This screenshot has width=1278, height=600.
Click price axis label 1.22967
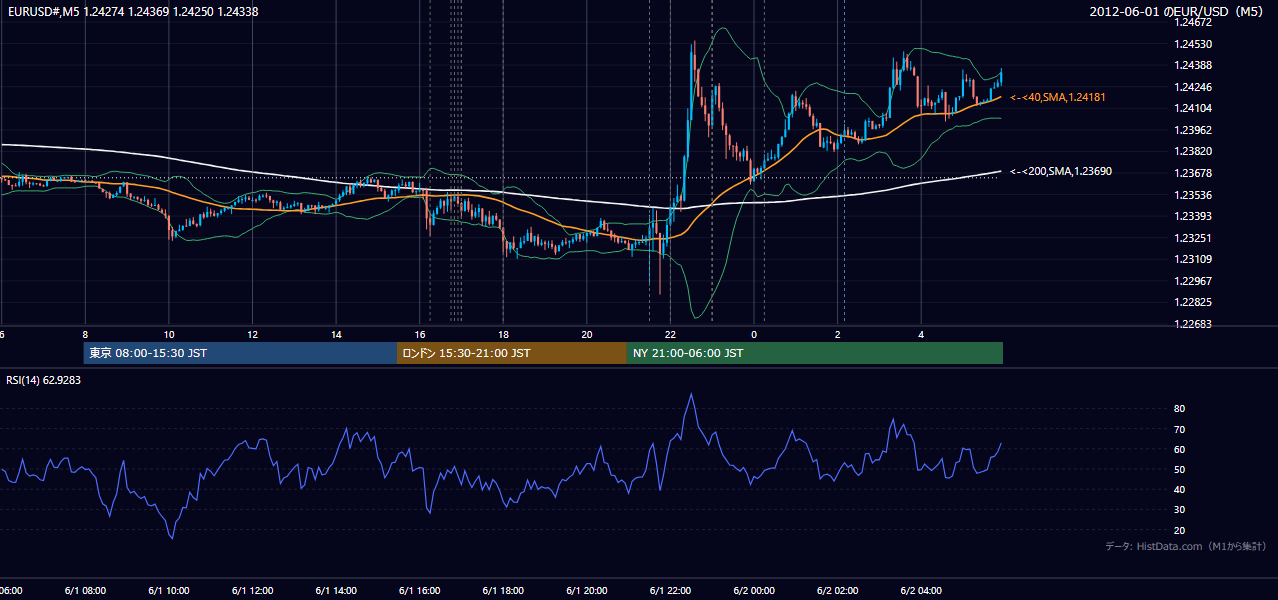[1192, 281]
